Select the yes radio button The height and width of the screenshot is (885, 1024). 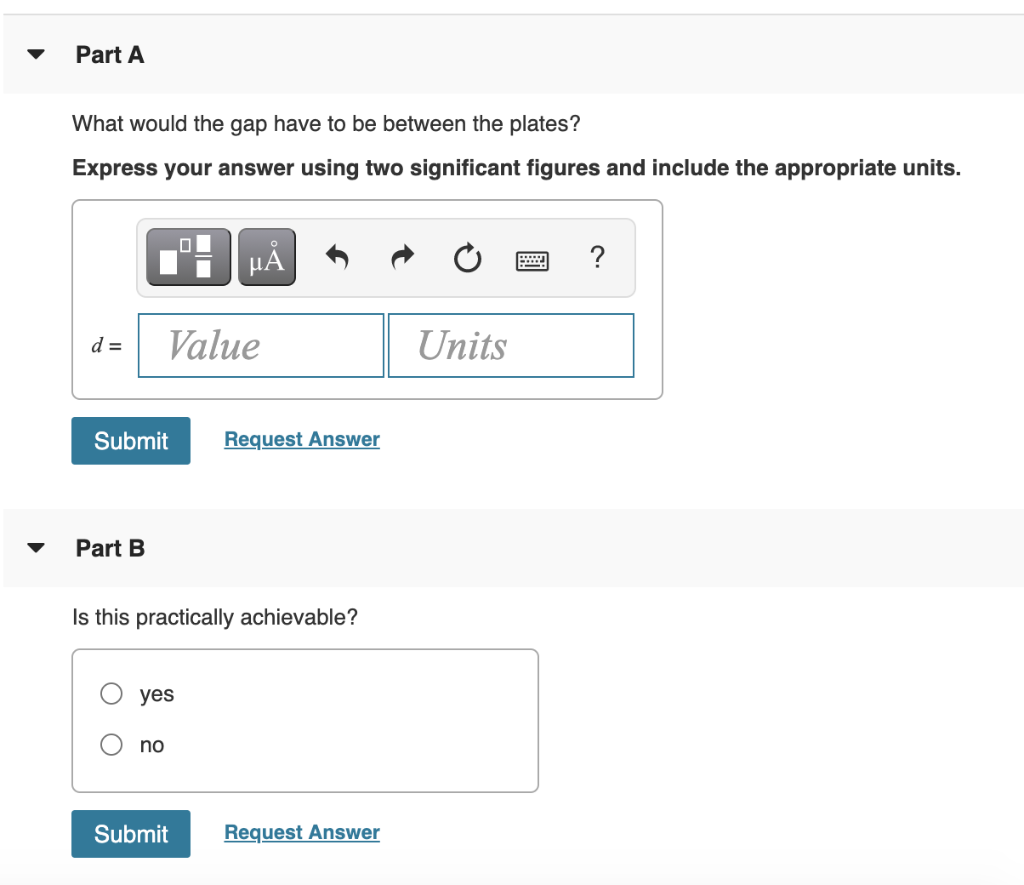(111, 693)
